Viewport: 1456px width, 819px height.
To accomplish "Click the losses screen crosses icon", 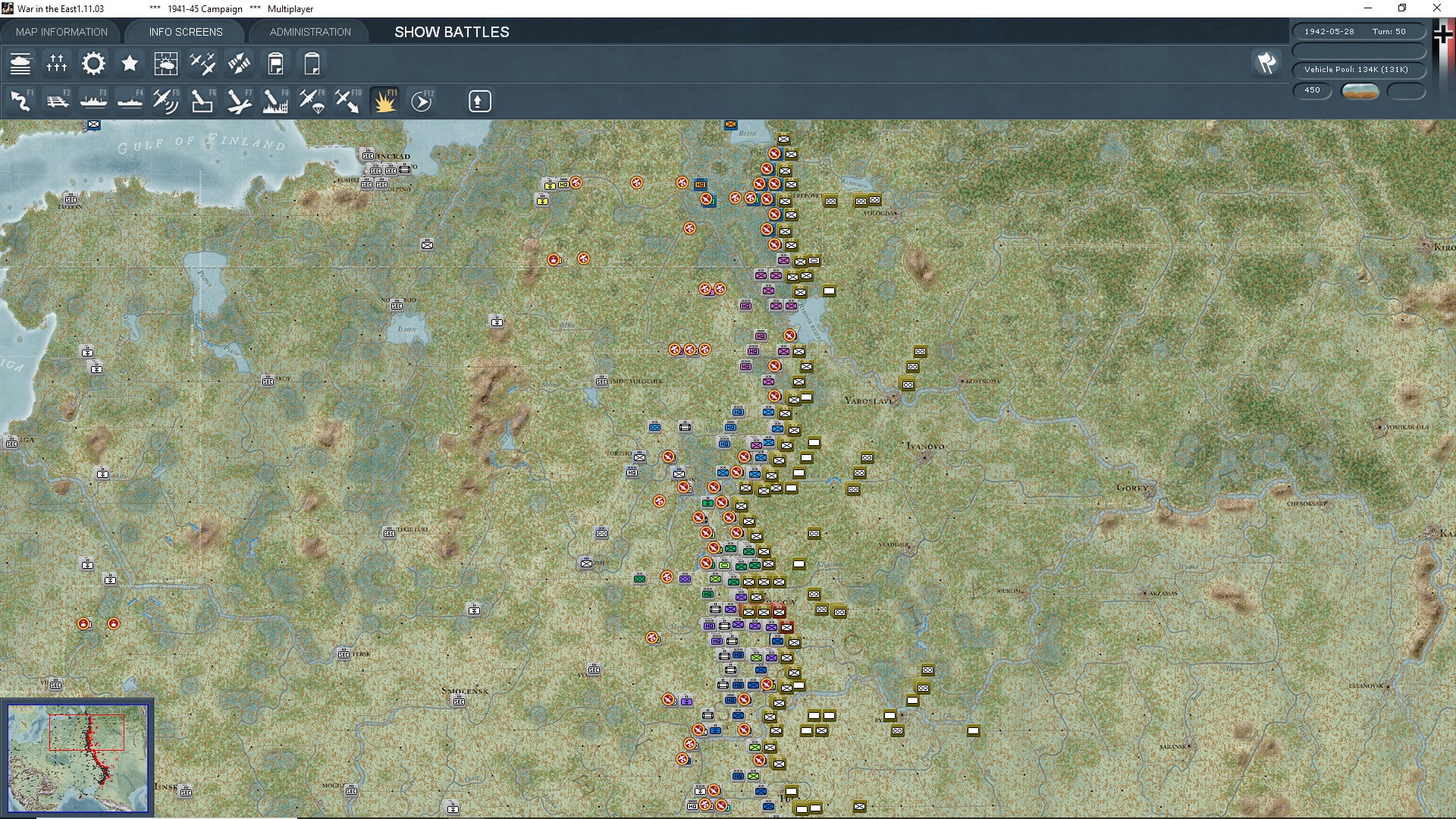I will [x=57, y=64].
